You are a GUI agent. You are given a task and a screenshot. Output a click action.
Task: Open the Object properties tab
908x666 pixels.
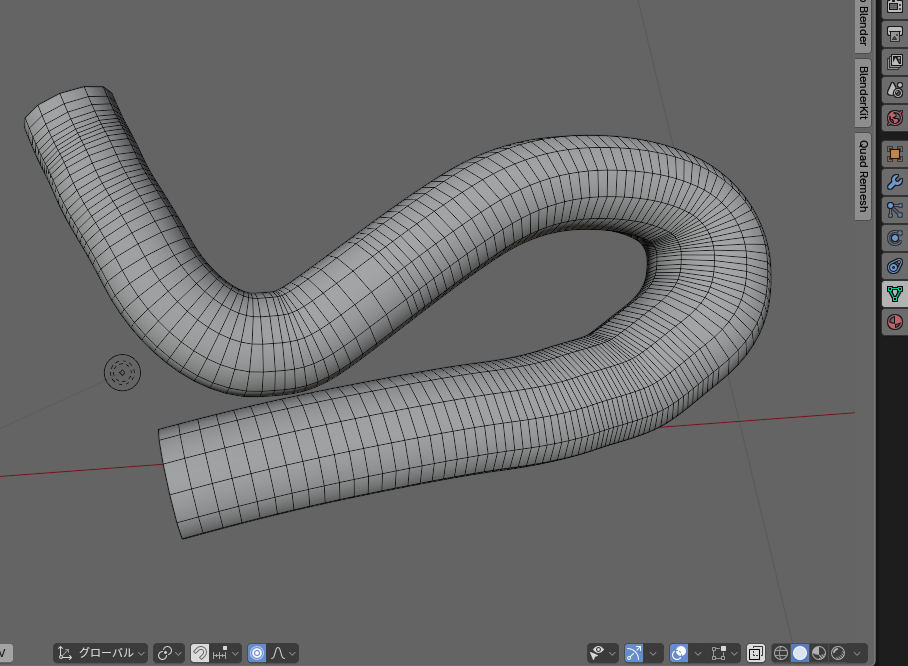pyautogui.click(x=895, y=154)
